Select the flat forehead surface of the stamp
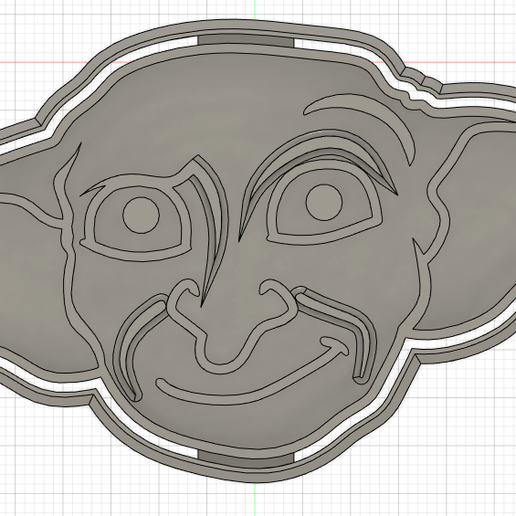516x516 pixels. click(213, 110)
